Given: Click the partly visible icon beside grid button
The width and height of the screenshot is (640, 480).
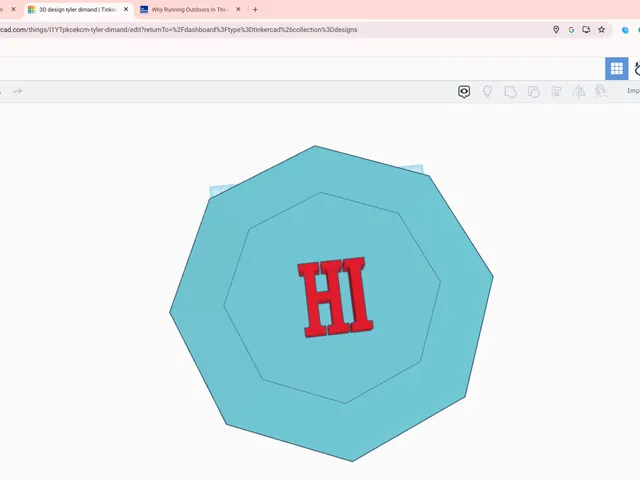Looking at the screenshot, I should [x=637, y=69].
